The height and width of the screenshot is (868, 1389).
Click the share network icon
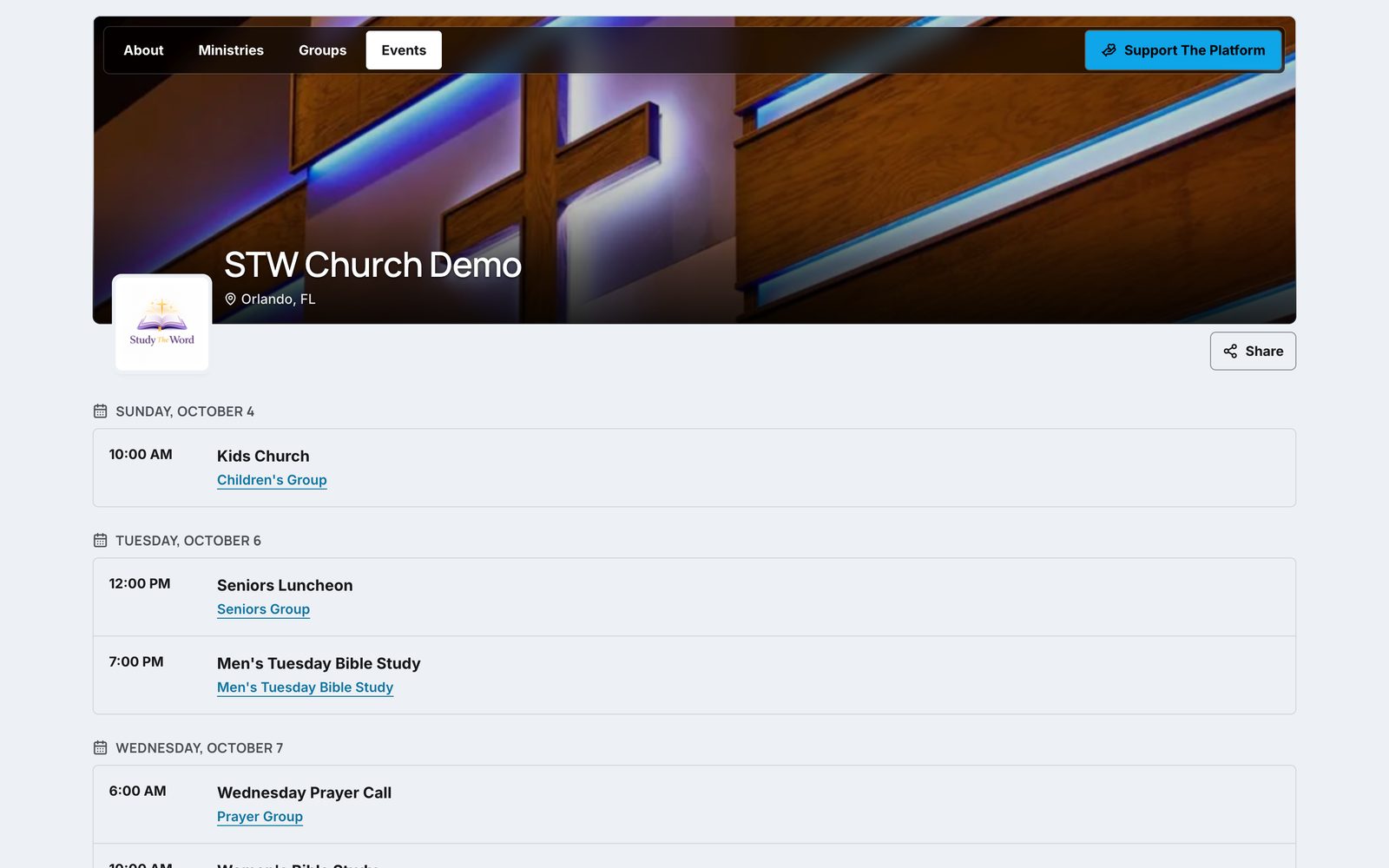tap(1230, 352)
